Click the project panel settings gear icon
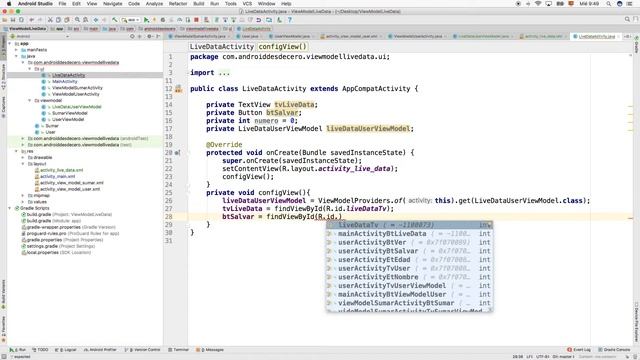The image size is (640, 360). (x=149, y=36)
